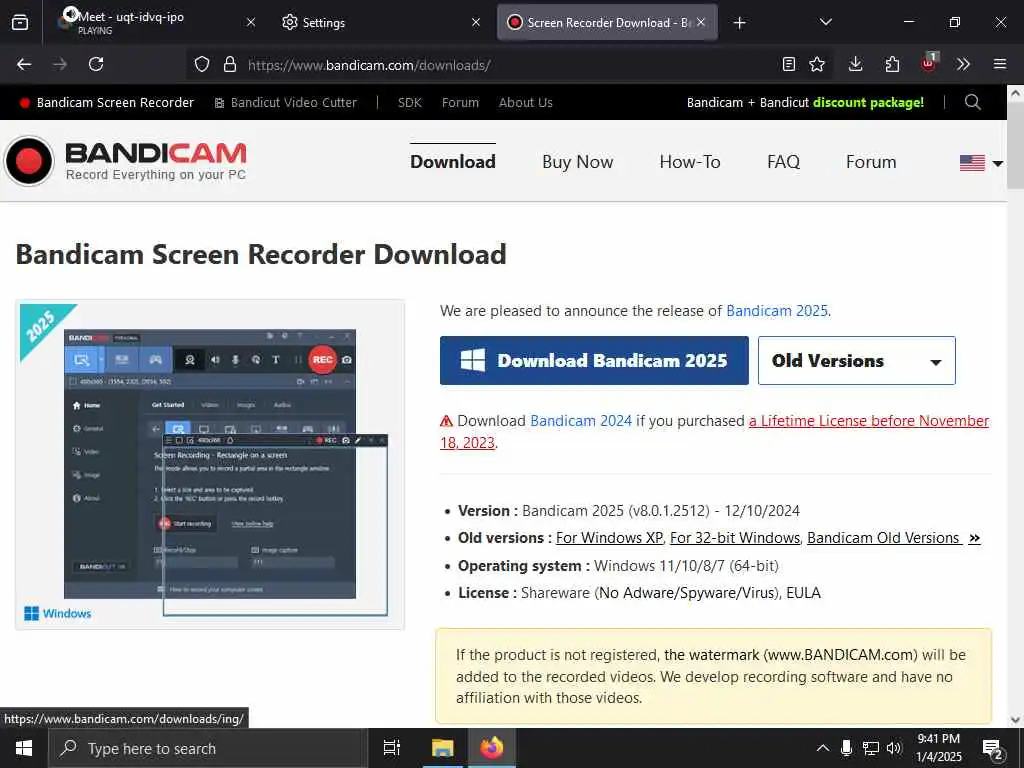Open the Download nav menu item

(x=453, y=162)
